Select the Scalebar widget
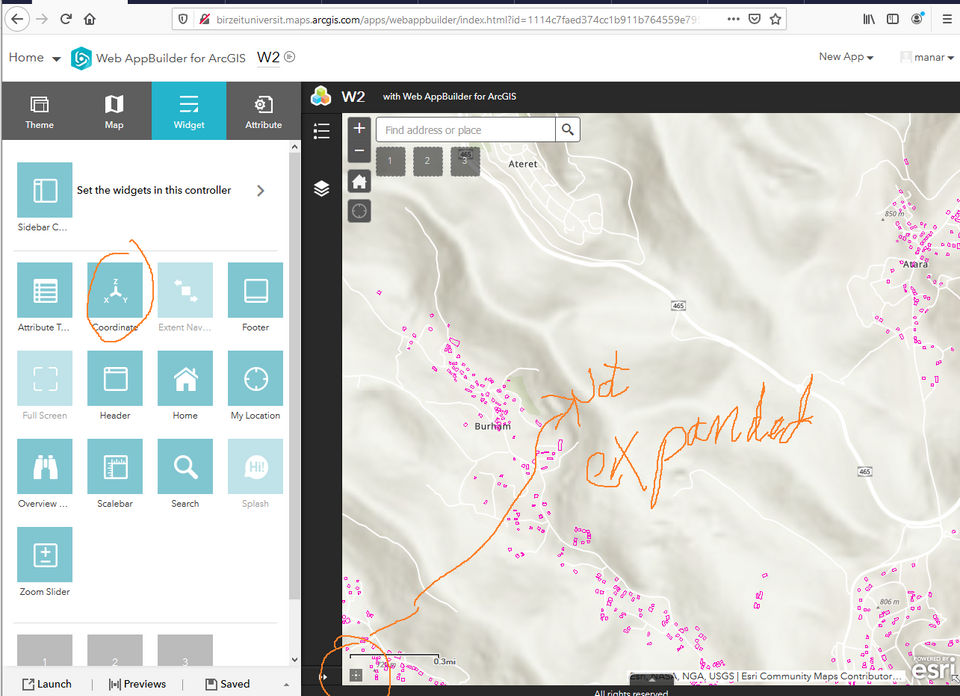Image resolution: width=960 pixels, height=696 pixels. (115, 466)
